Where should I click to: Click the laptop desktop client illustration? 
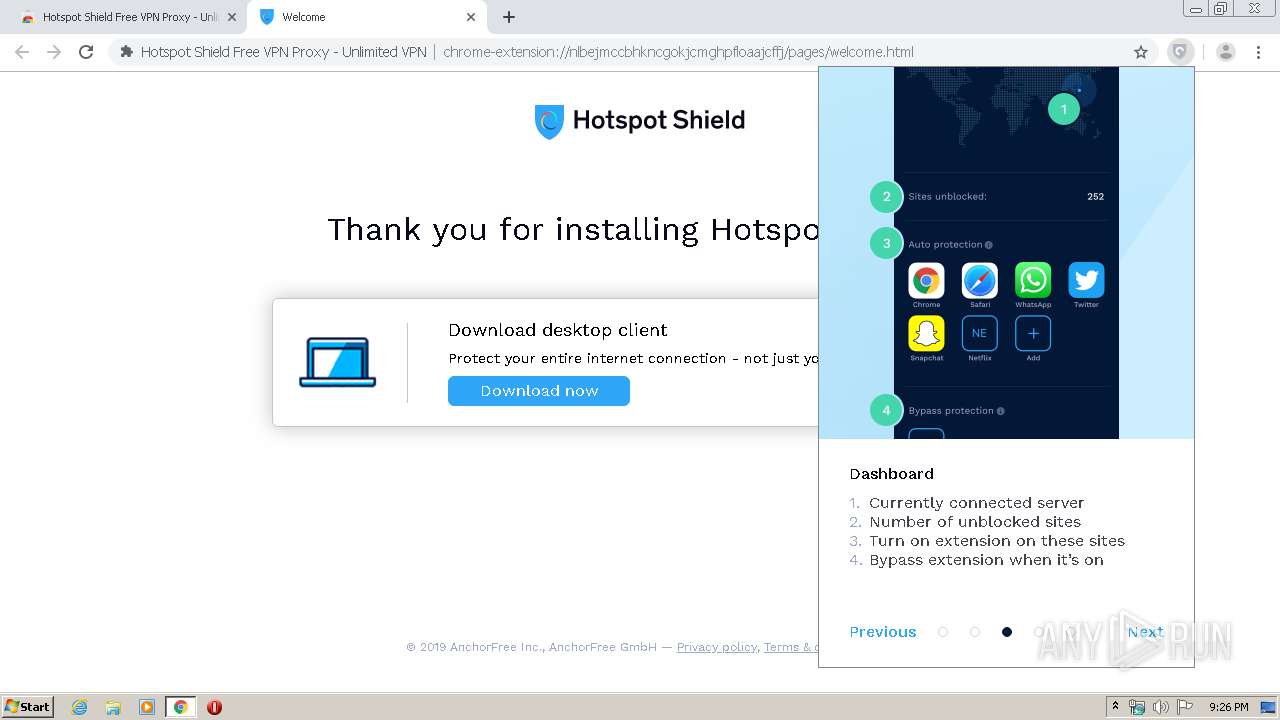coord(338,362)
